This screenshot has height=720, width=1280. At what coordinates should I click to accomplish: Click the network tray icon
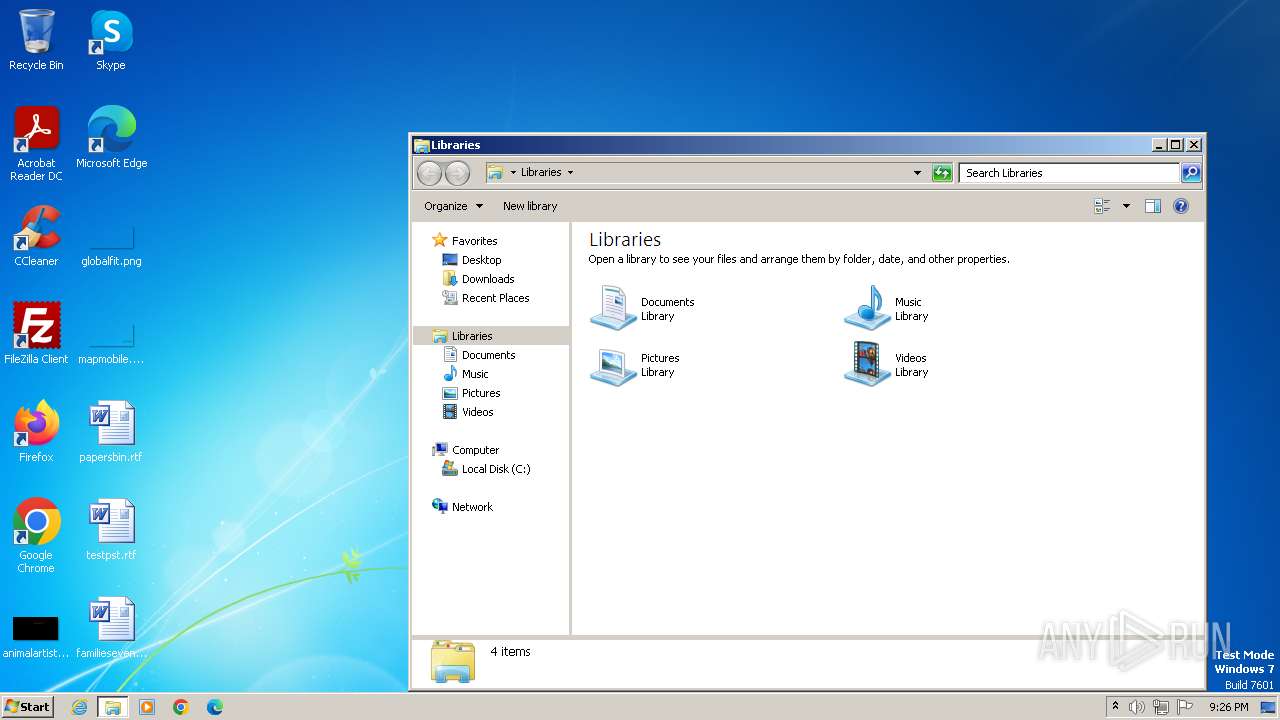(1161, 707)
